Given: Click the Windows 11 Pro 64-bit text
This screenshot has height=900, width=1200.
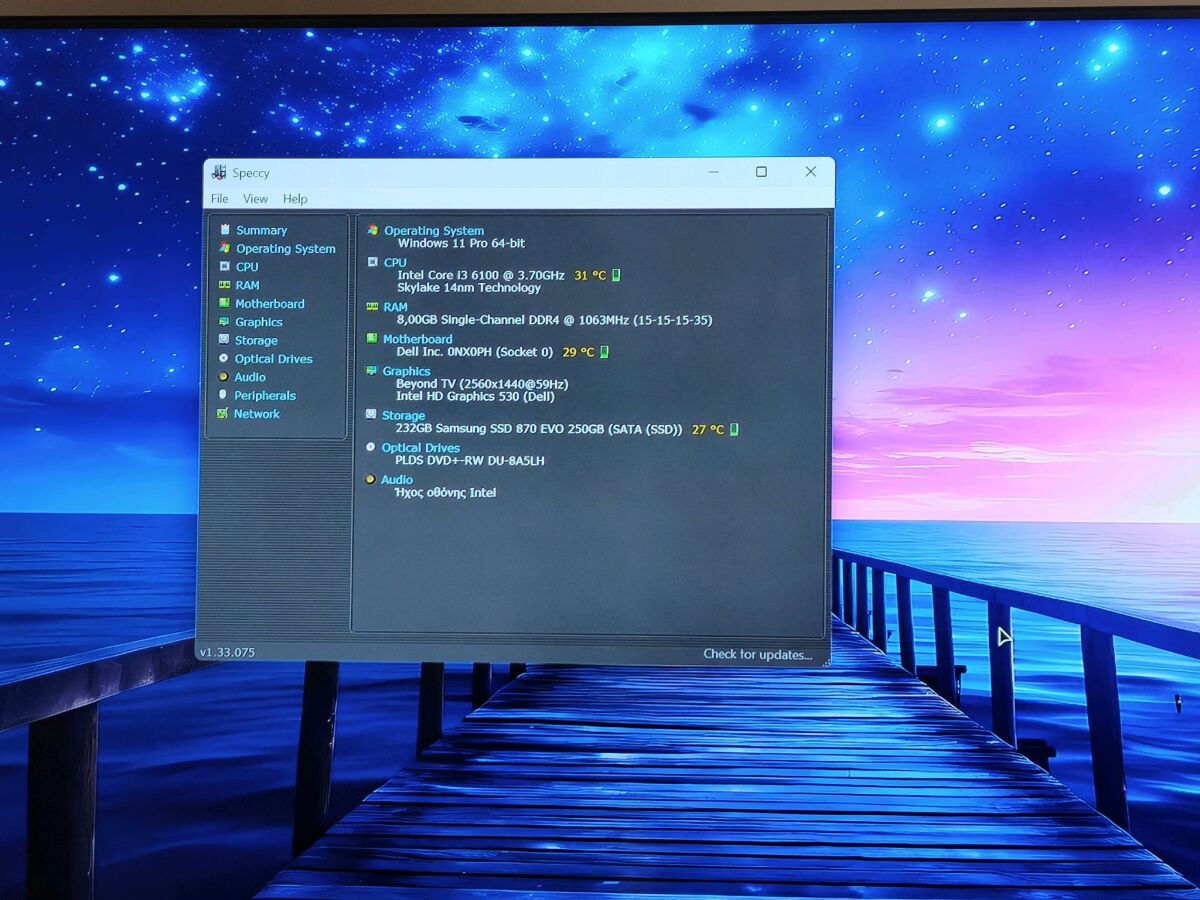Looking at the screenshot, I should coord(461,243).
